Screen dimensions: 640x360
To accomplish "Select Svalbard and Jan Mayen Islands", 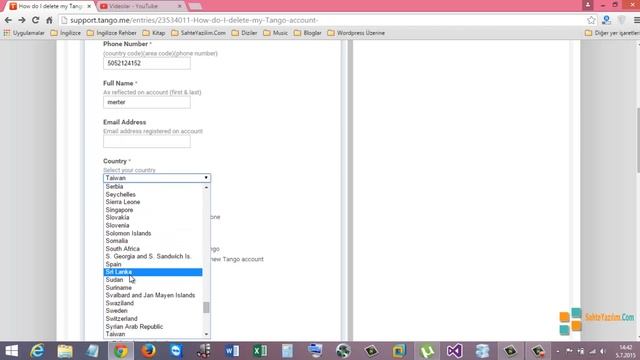I will [153, 295].
